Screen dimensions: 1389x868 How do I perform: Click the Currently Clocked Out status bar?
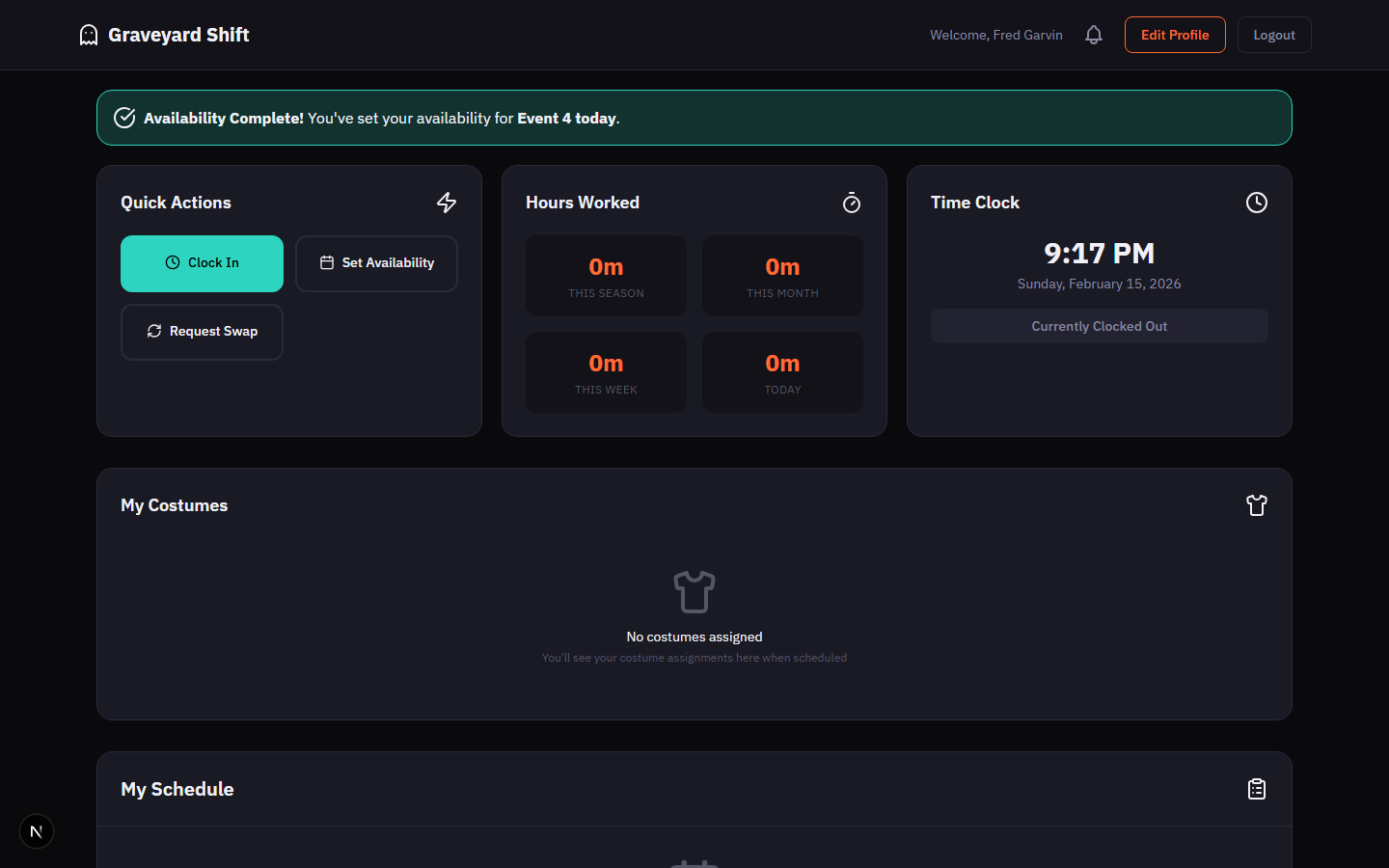pos(1099,326)
